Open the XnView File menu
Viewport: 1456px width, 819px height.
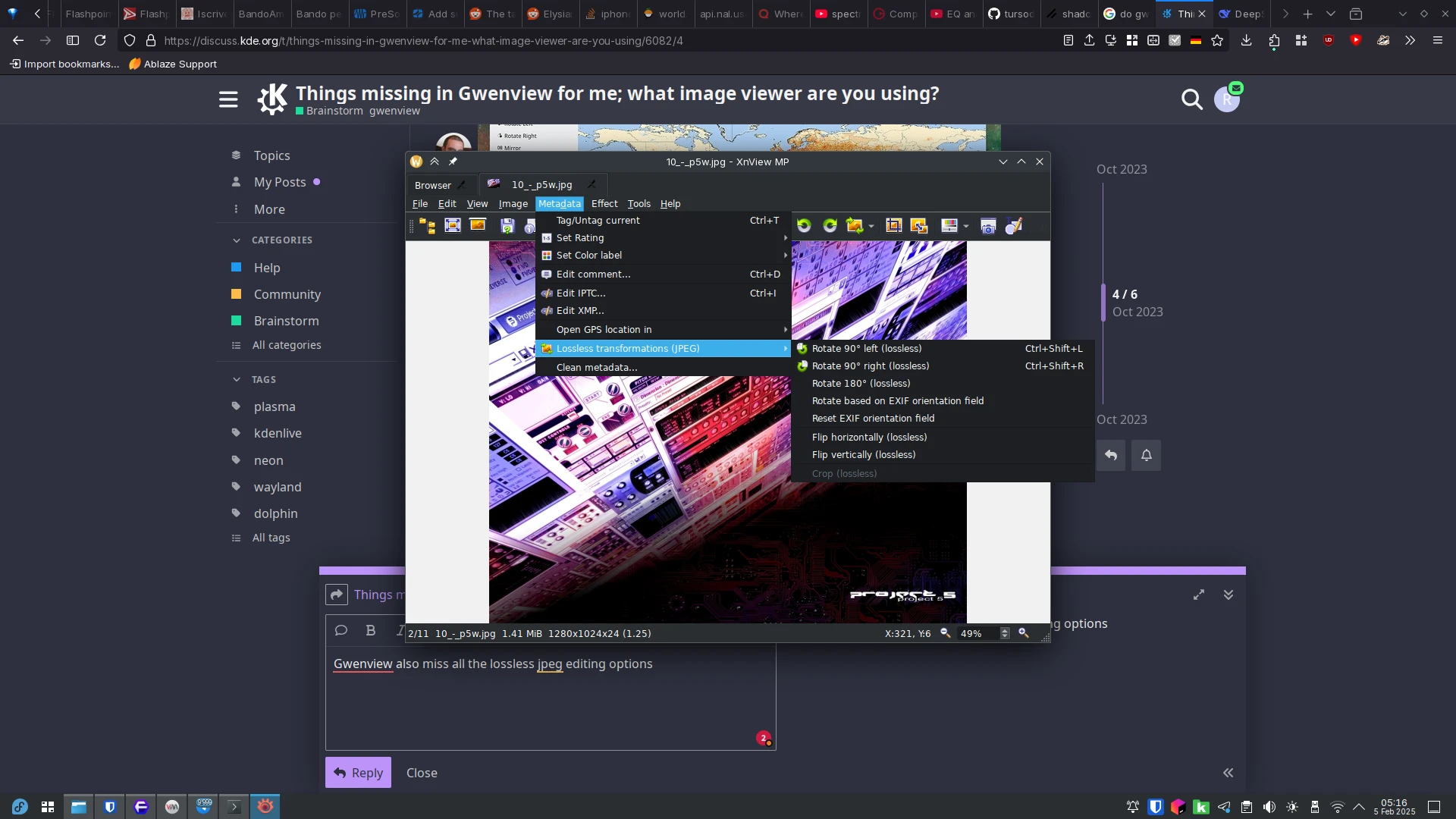419,203
